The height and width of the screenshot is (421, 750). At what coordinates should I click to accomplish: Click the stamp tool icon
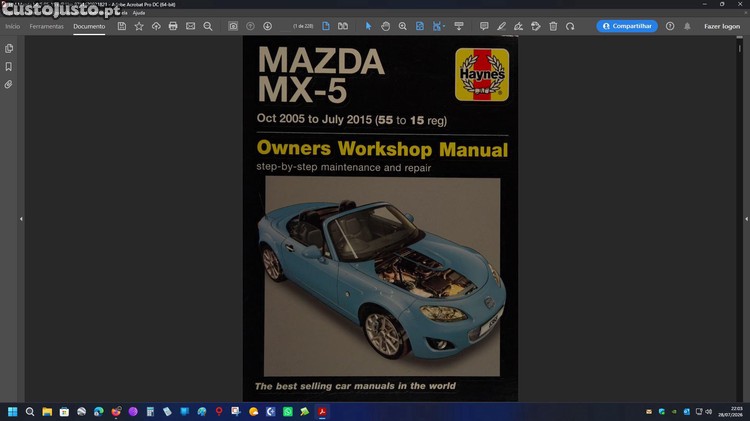[x=536, y=26]
